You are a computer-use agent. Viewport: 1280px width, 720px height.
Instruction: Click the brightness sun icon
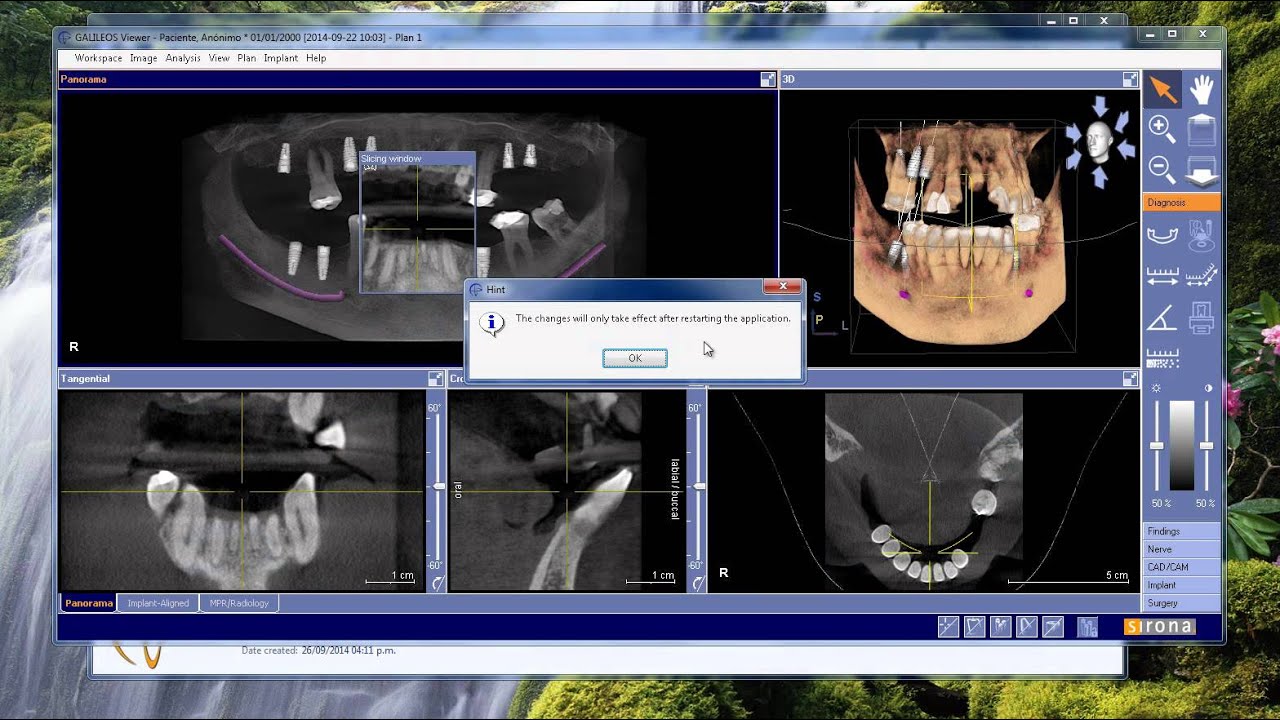(x=1157, y=388)
